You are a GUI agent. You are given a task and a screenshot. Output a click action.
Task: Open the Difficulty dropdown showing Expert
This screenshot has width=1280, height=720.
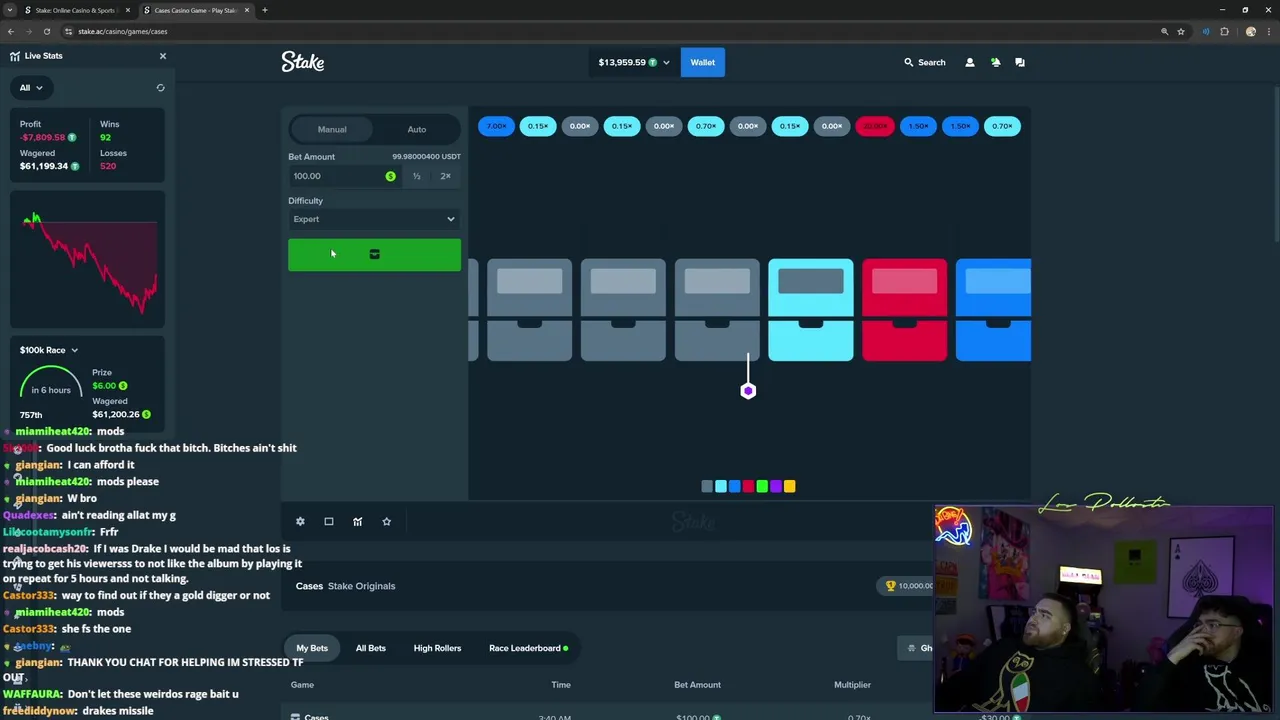coord(374,219)
